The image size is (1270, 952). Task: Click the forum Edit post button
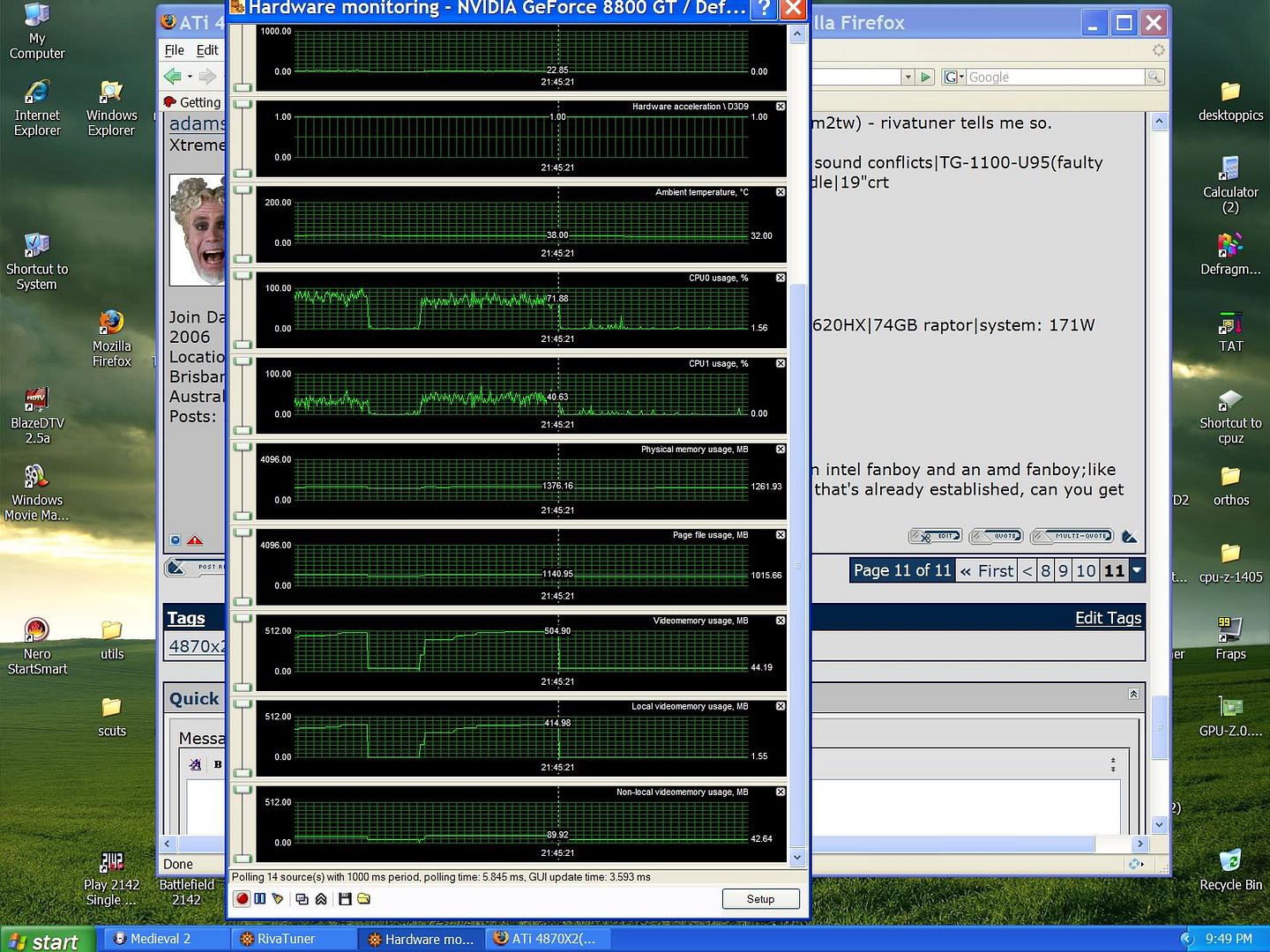click(936, 536)
